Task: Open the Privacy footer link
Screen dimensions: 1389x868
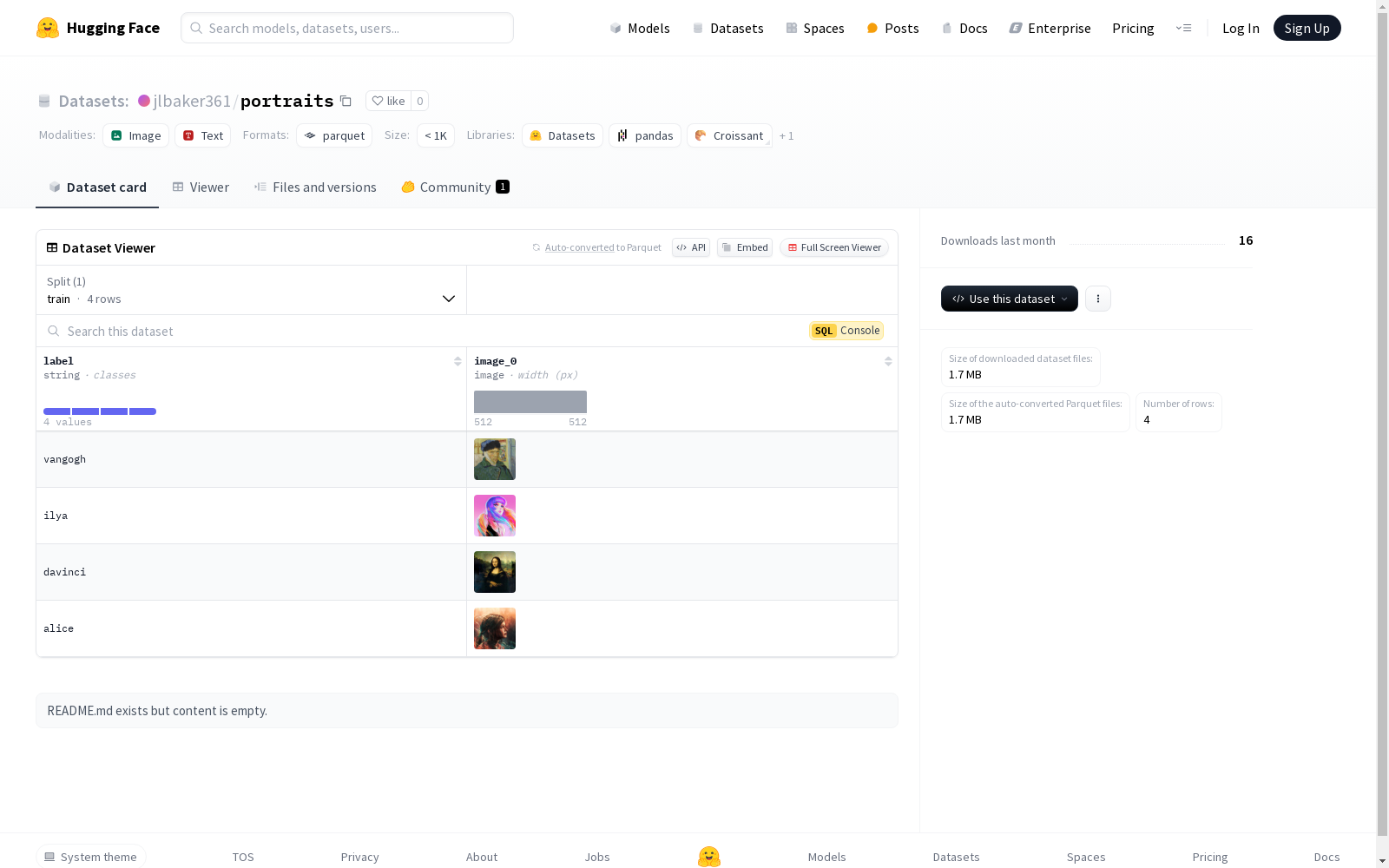Action: [x=360, y=857]
